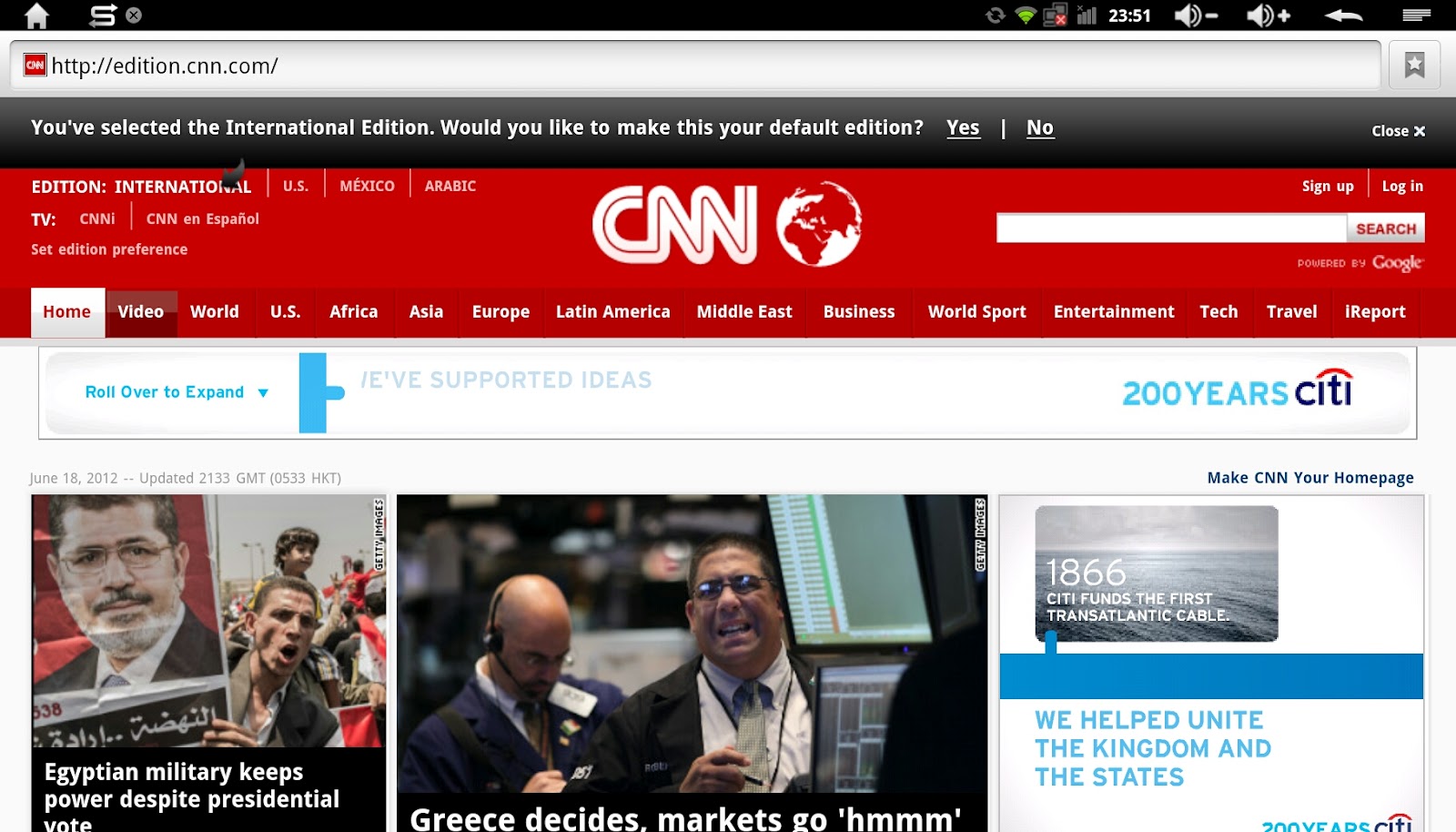The height and width of the screenshot is (832, 1456).
Task: Open Greece decides, markets go 'hmmm' headline
Action: [685, 818]
